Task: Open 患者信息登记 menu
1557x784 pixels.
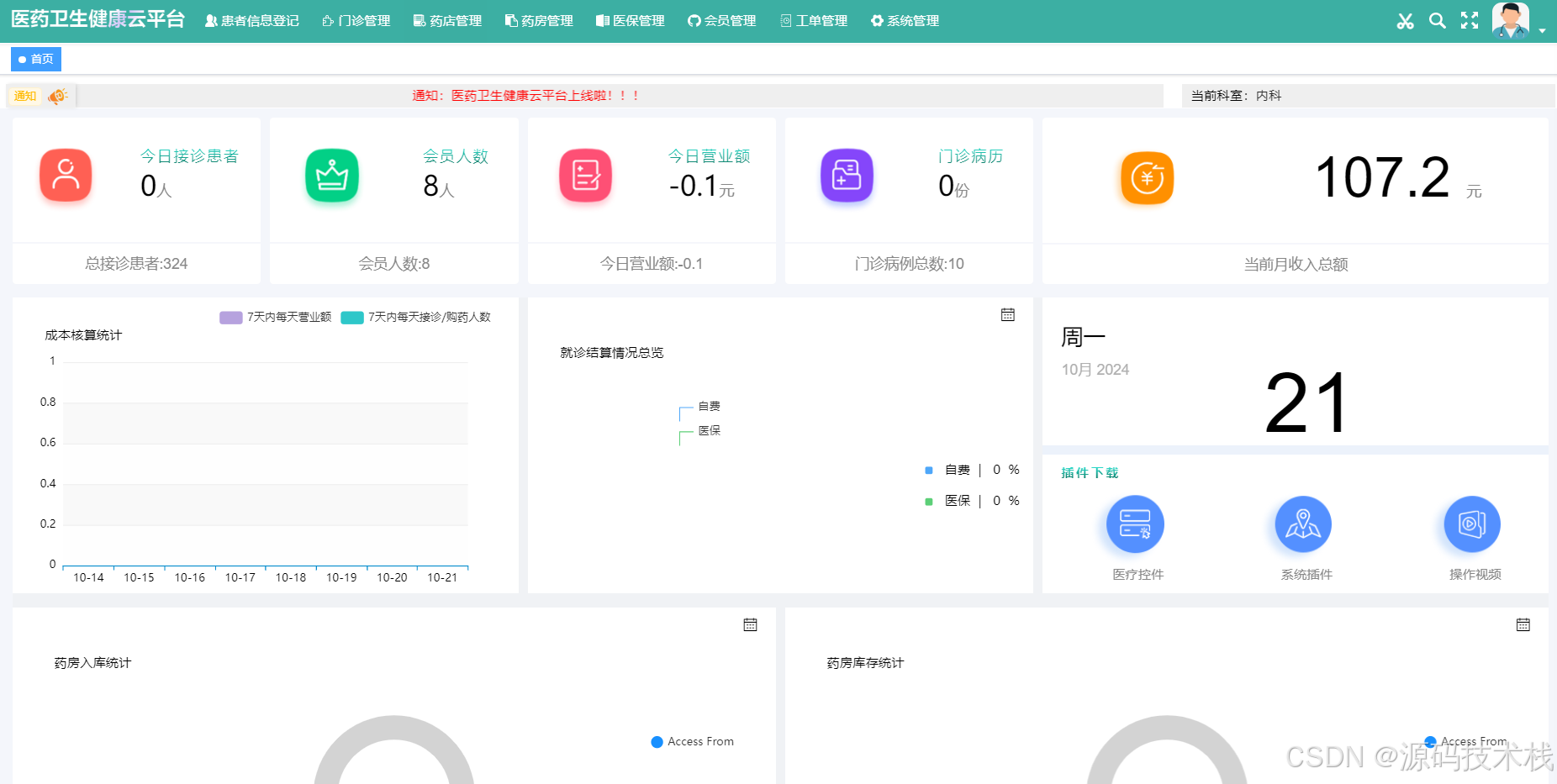Action: [252, 21]
